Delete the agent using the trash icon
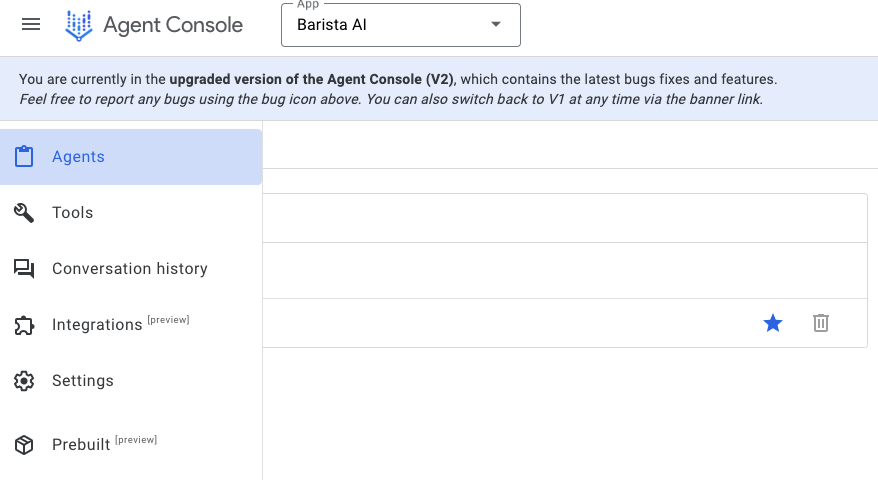The image size is (878, 480). (x=821, y=323)
